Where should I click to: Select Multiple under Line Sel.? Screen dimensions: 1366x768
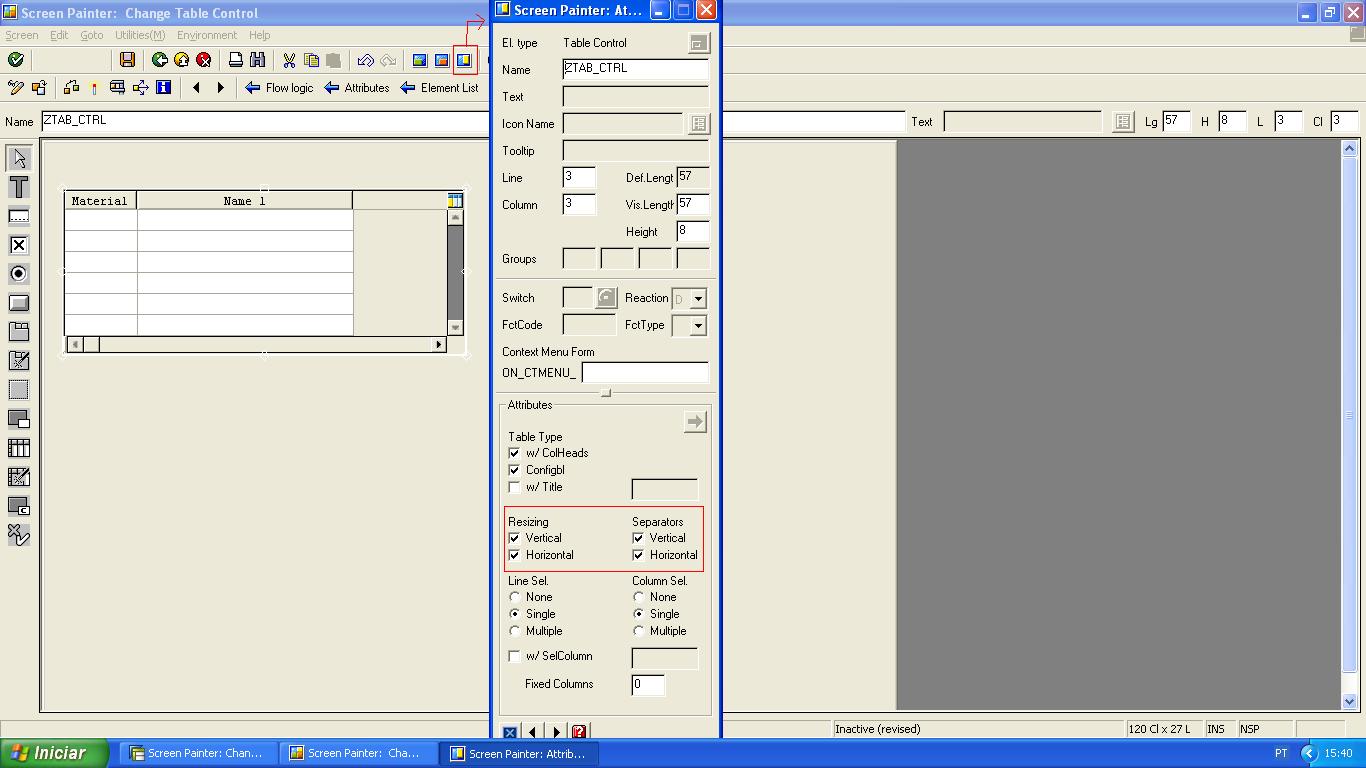click(x=514, y=631)
